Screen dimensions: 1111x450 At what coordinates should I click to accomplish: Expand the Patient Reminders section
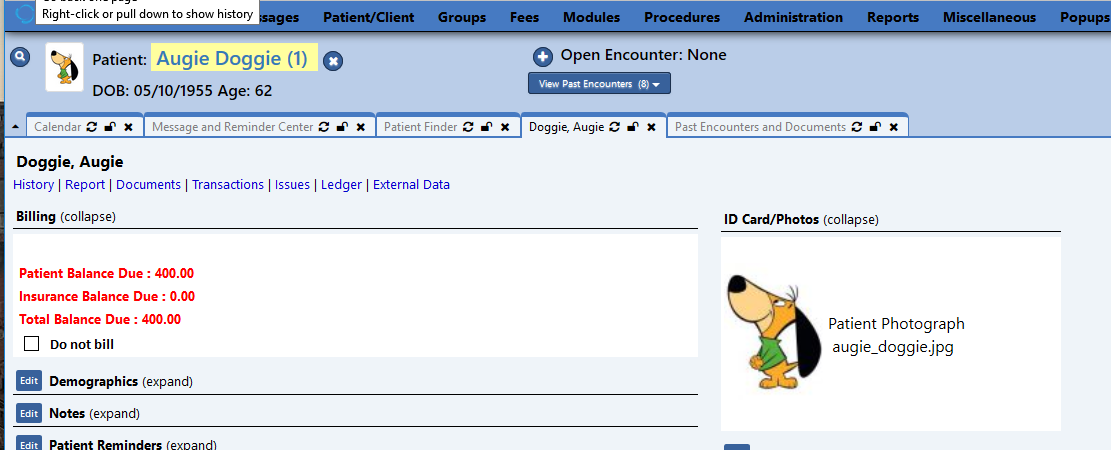[x=191, y=444]
